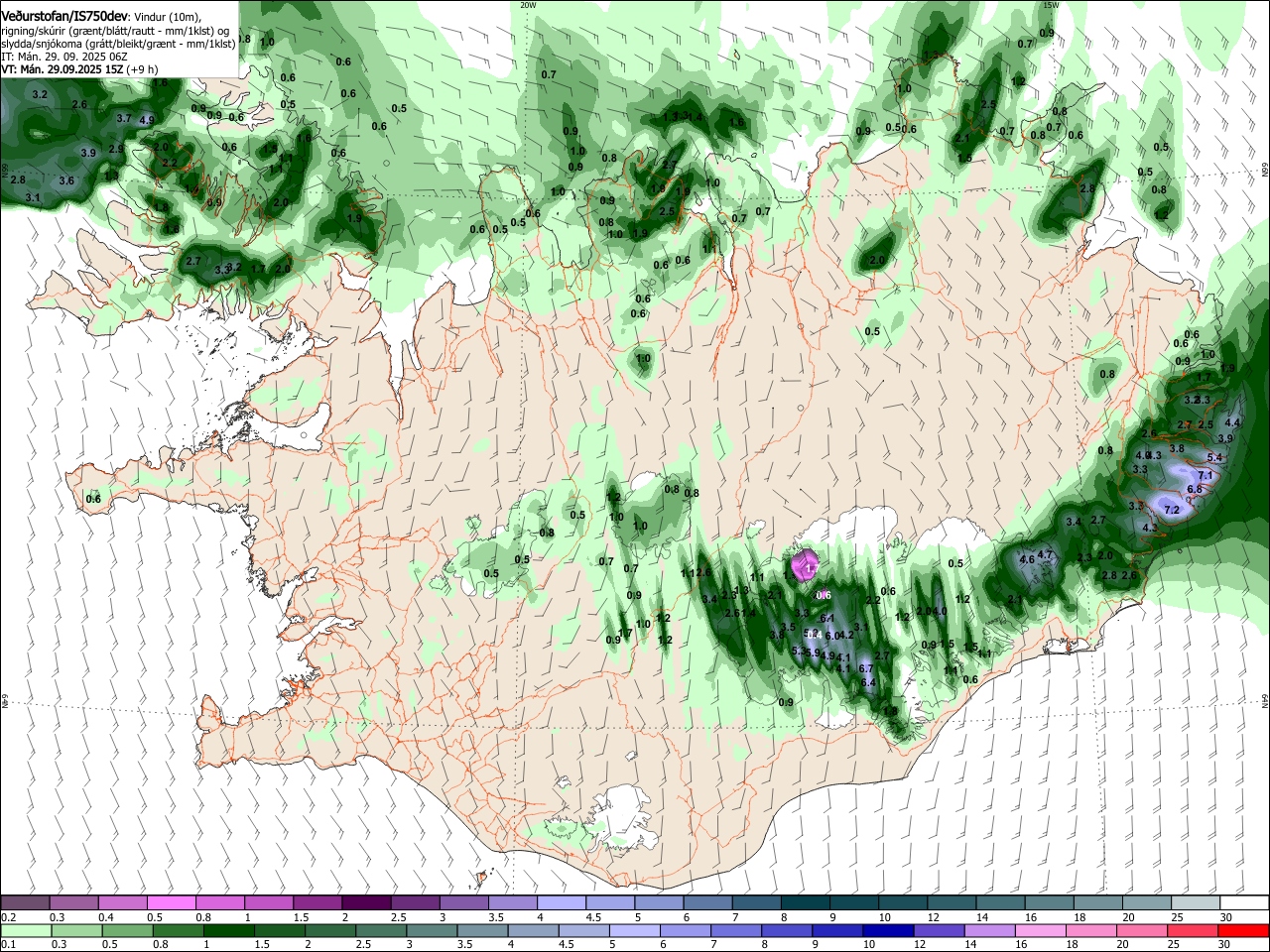Screen dimensions: 1270x952
Task: Click the '7.1' precipitation value in the east
Action: click(x=1206, y=476)
